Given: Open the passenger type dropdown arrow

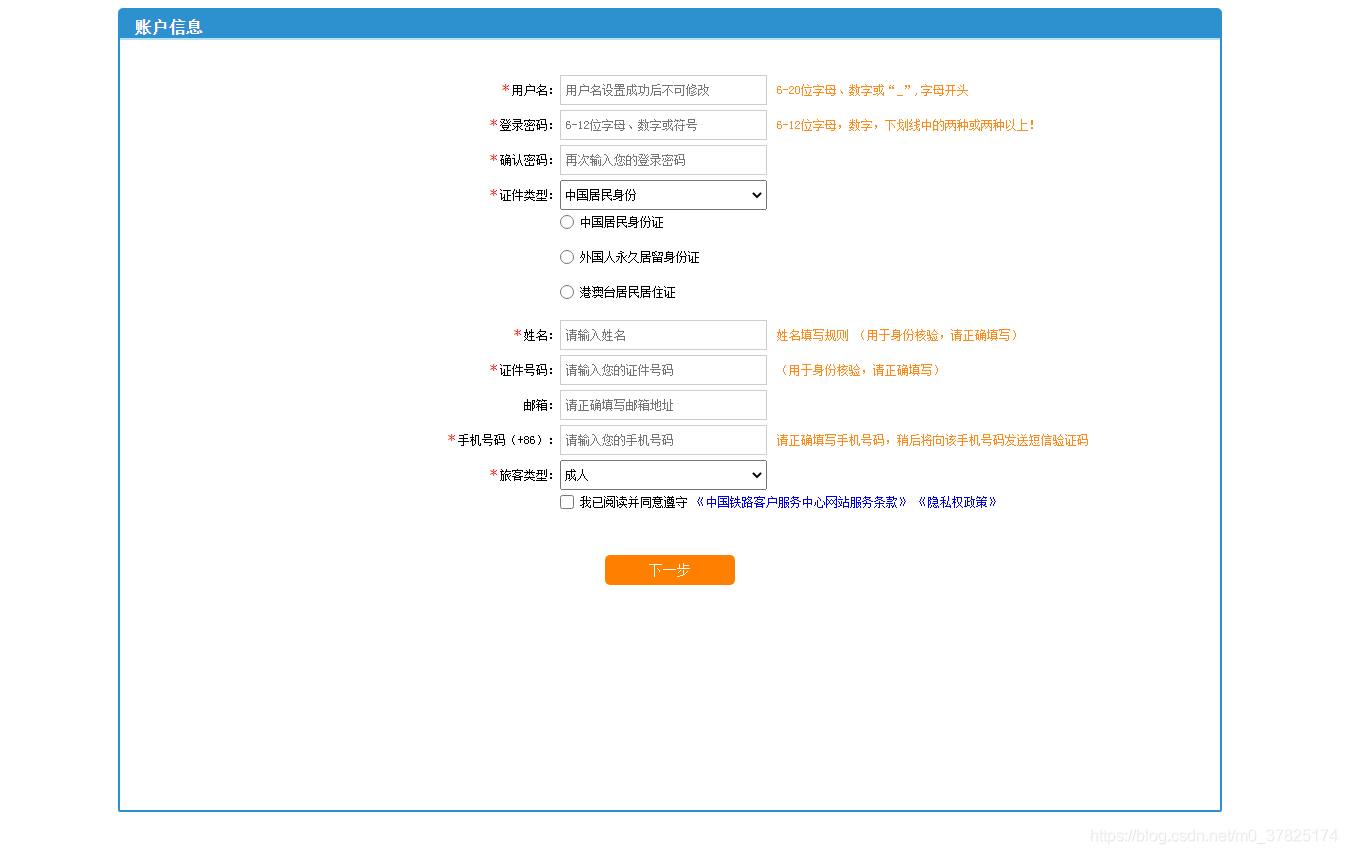Looking at the screenshot, I should 757,474.
